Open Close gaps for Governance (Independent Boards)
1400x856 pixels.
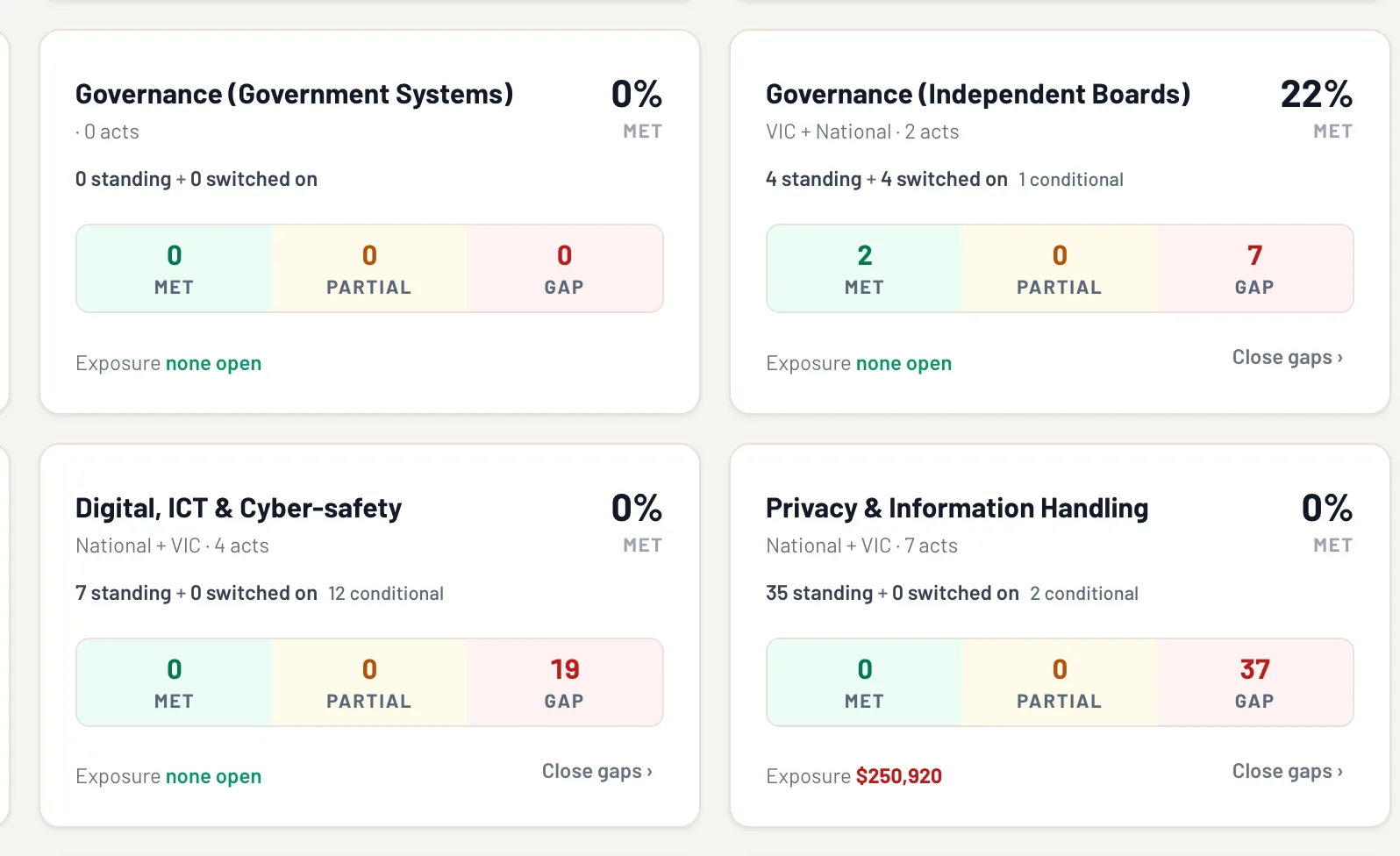[x=1287, y=358]
